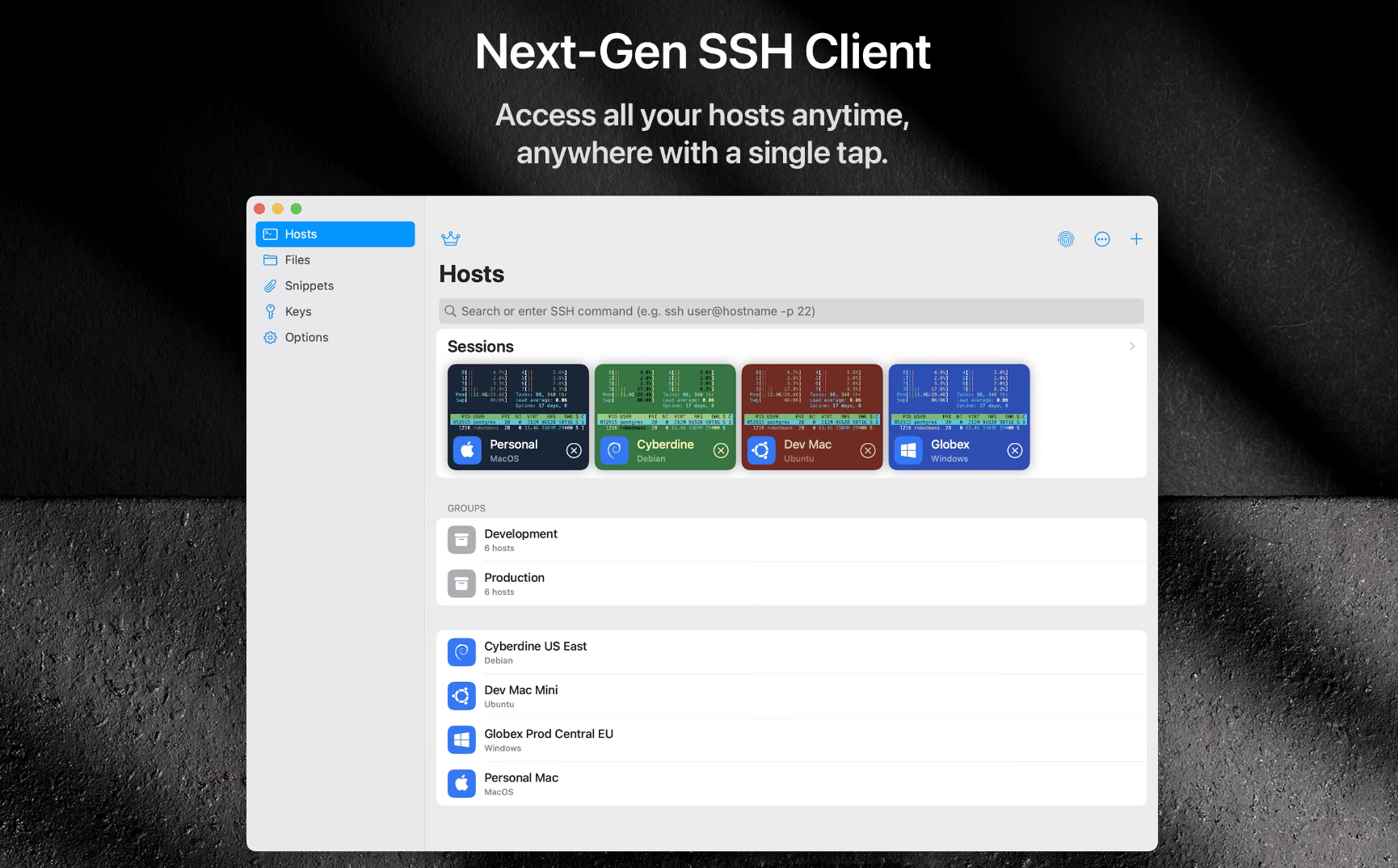Click the Globex Prod Central EU Windows icon

tap(461, 739)
